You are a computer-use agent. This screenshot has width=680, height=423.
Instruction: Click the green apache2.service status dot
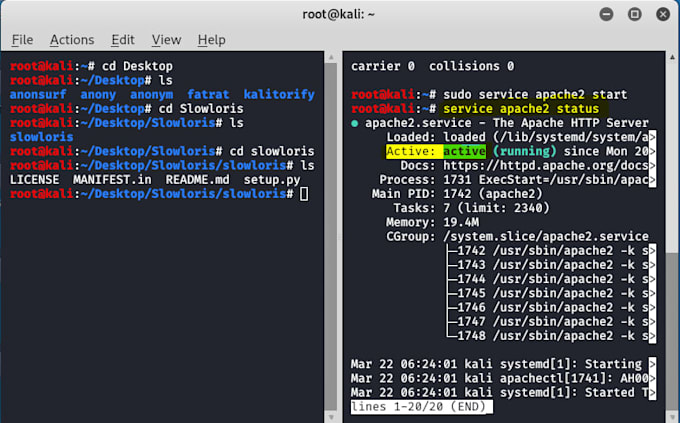354,124
